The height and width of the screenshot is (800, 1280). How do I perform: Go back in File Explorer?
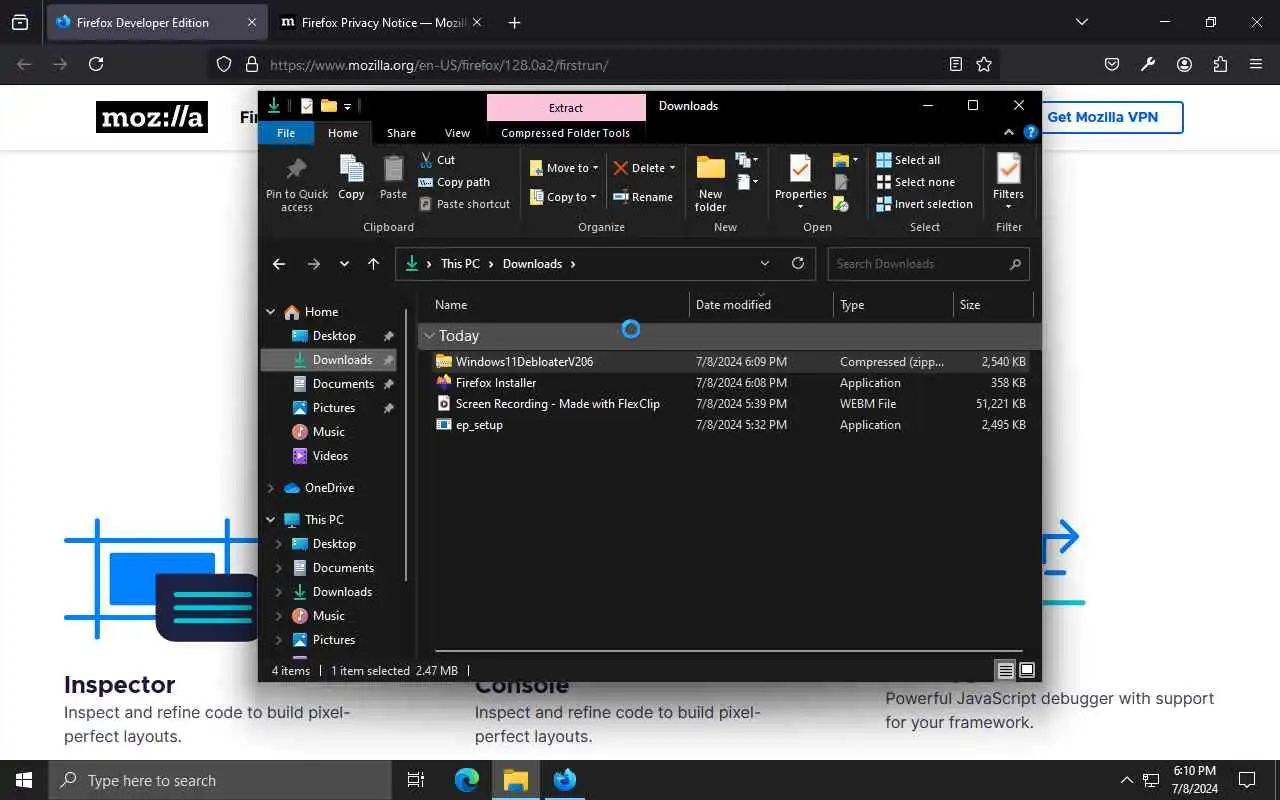tap(279, 264)
